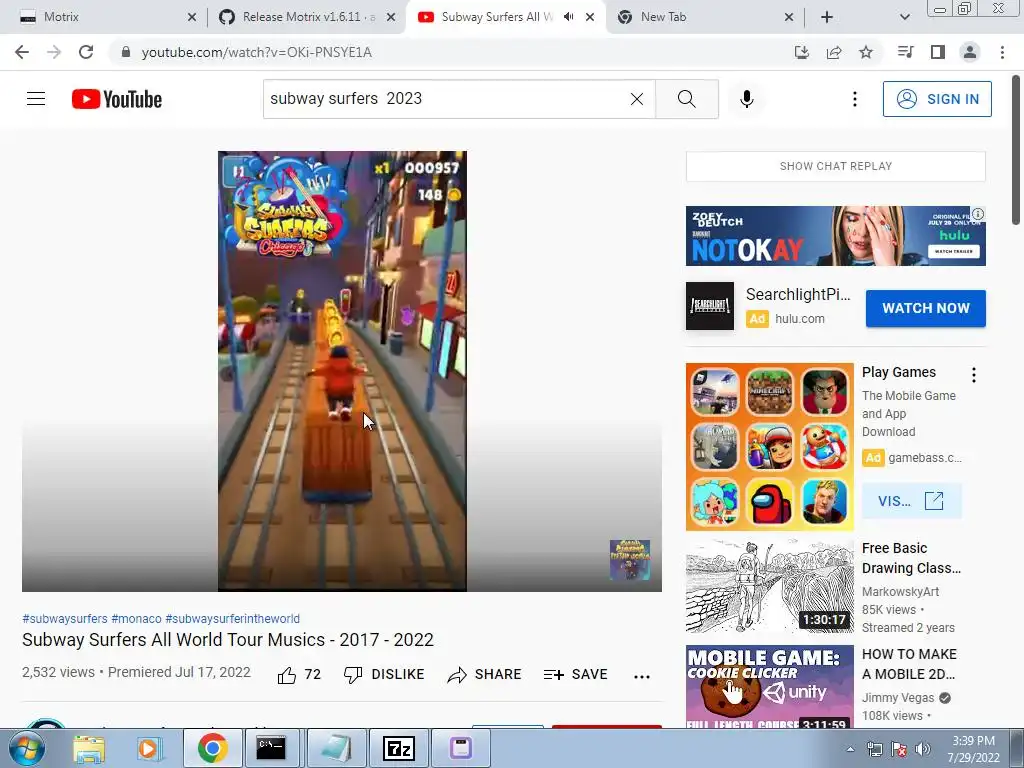This screenshot has width=1024, height=768.
Task: Click the SIGN IN button
Action: 937,99
